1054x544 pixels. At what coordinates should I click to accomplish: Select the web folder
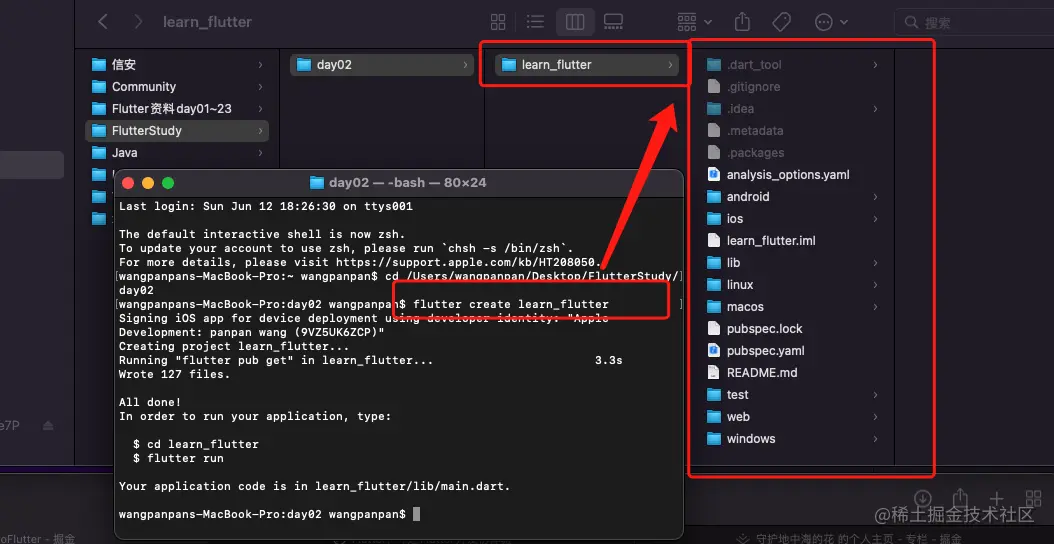pyautogui.click(x=794, y=417)
